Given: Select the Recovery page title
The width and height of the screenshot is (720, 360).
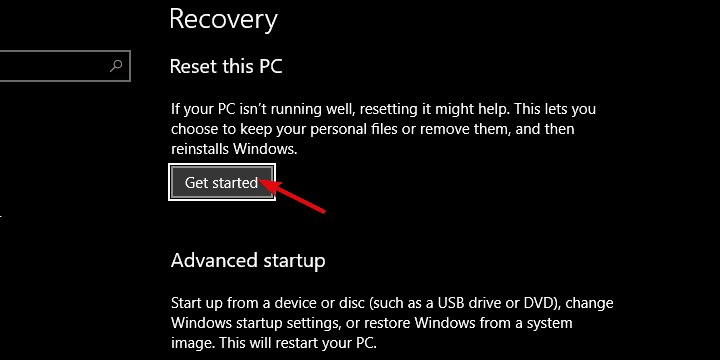Looking at the screenshot, I should tap(223, 19).
